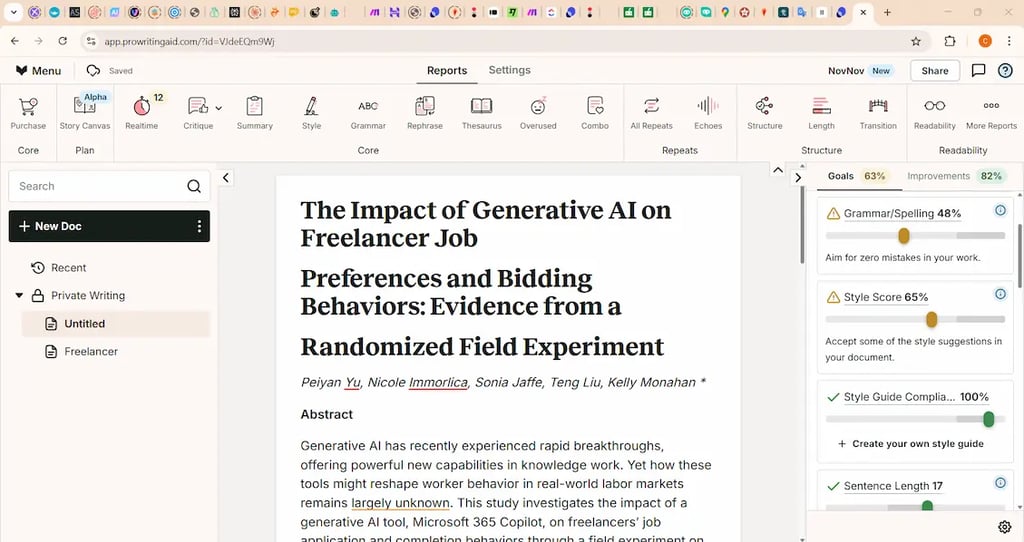Click the underlined word Immorlica
The width and height of the screenshot is (1024, 542).
point(438,383)
